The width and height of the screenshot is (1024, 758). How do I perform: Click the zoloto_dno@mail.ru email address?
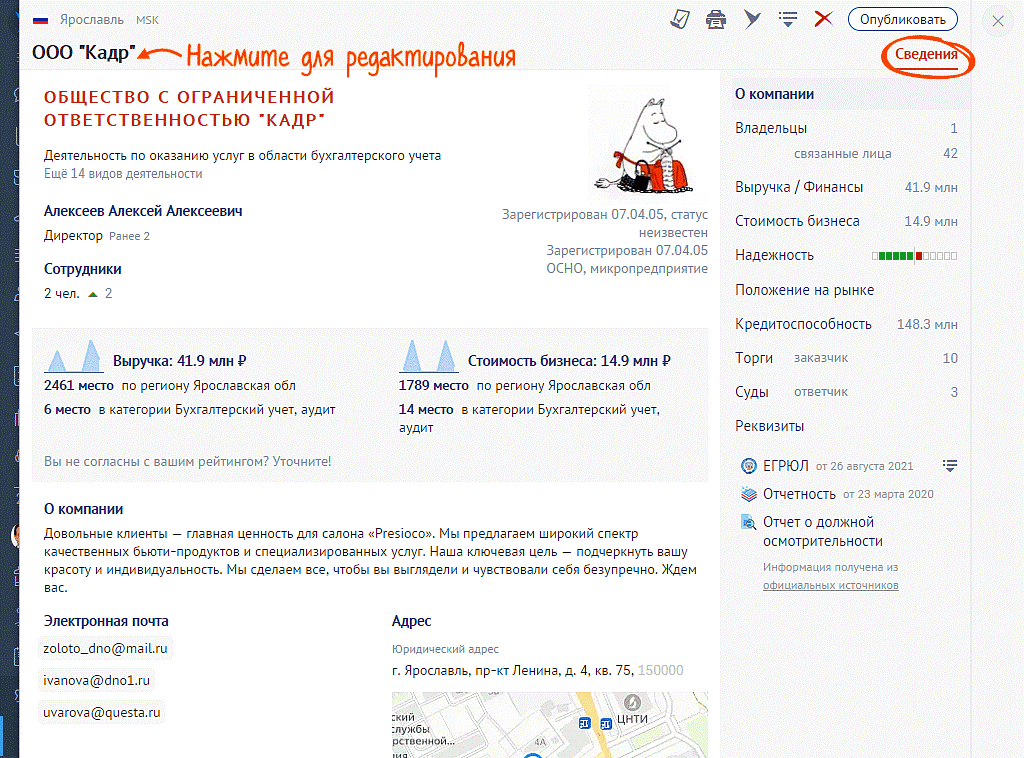(105, 648)
